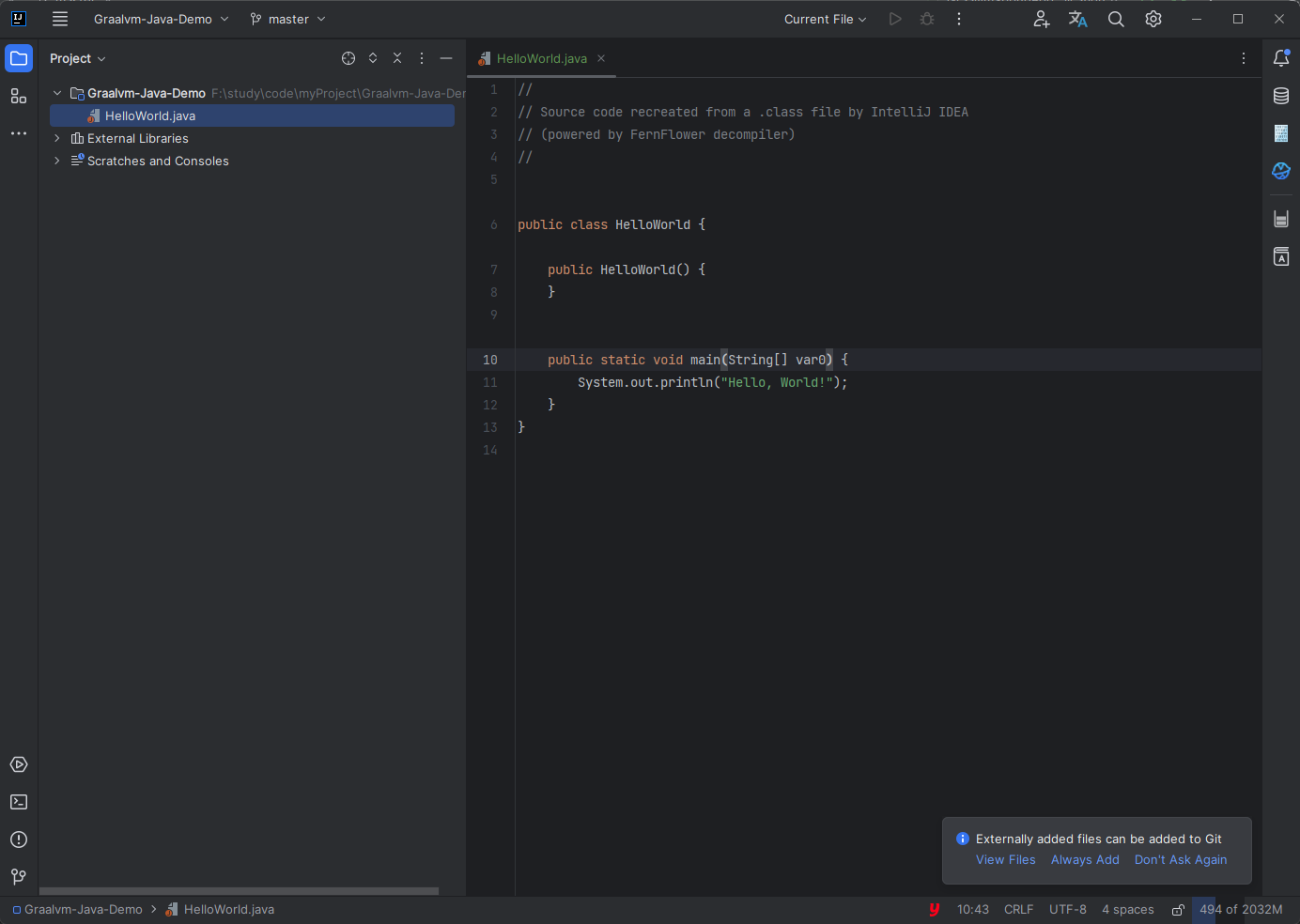This screenshot has height=924, width=1300.
Task: Click the translation plugin icon
Action: [x=1078, y=19]
